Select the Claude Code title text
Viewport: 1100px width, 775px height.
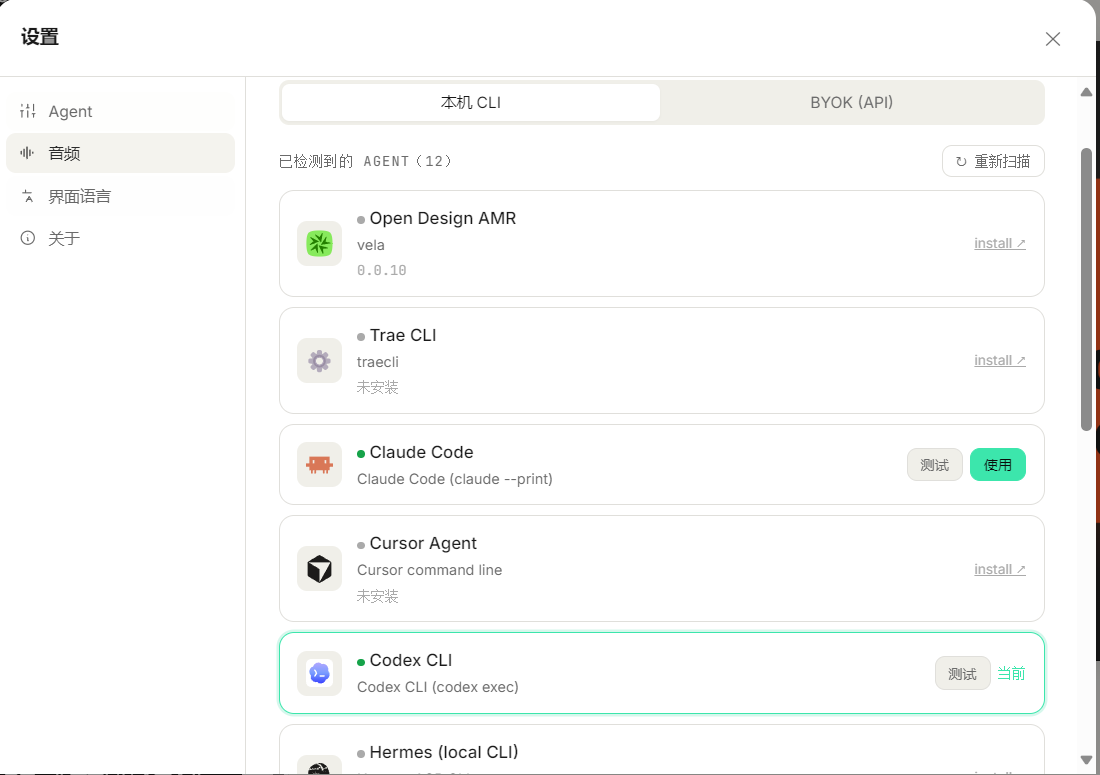click(421, 452)
